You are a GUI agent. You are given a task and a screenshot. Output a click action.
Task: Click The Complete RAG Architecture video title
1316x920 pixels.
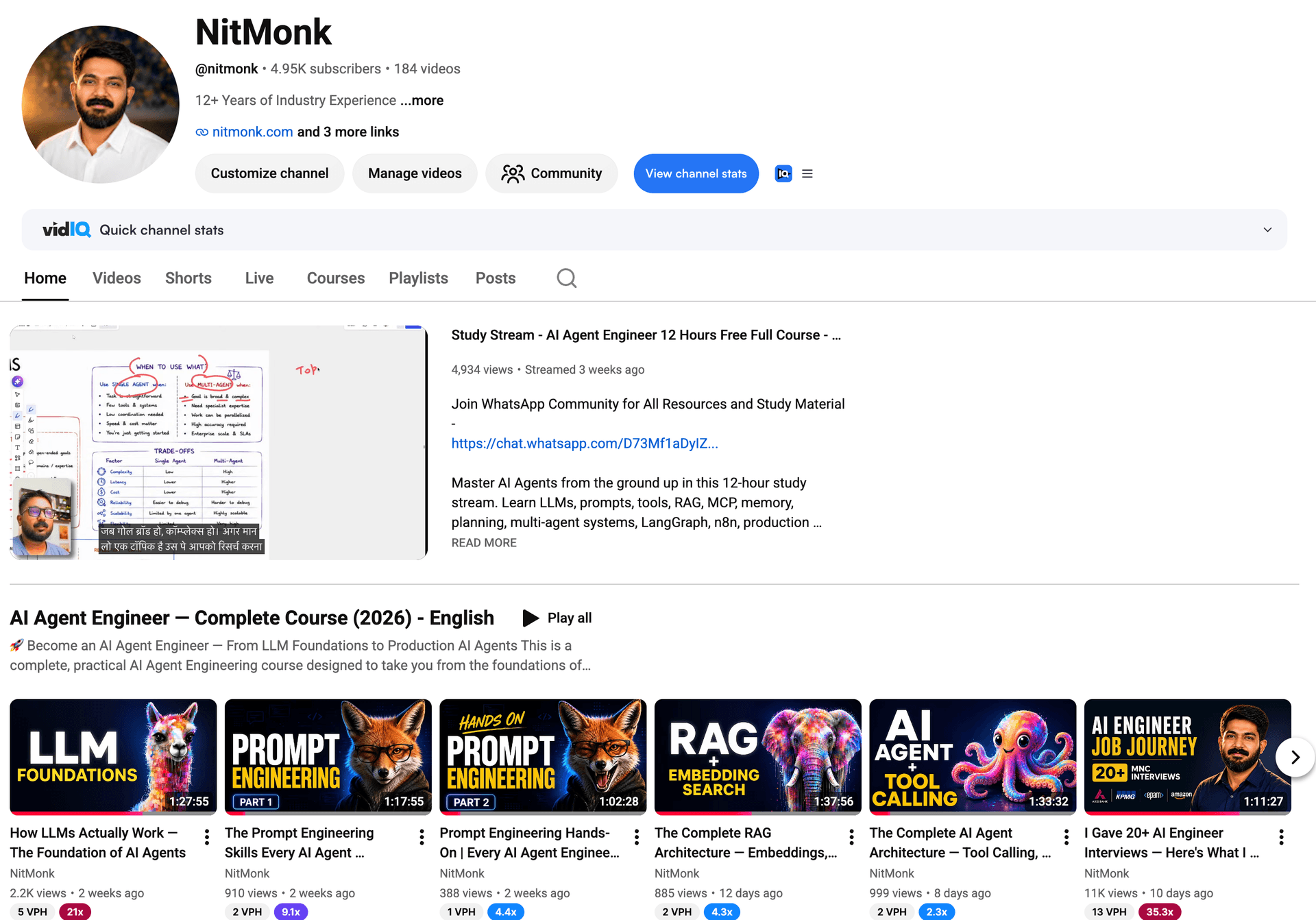tap(746, 843)
